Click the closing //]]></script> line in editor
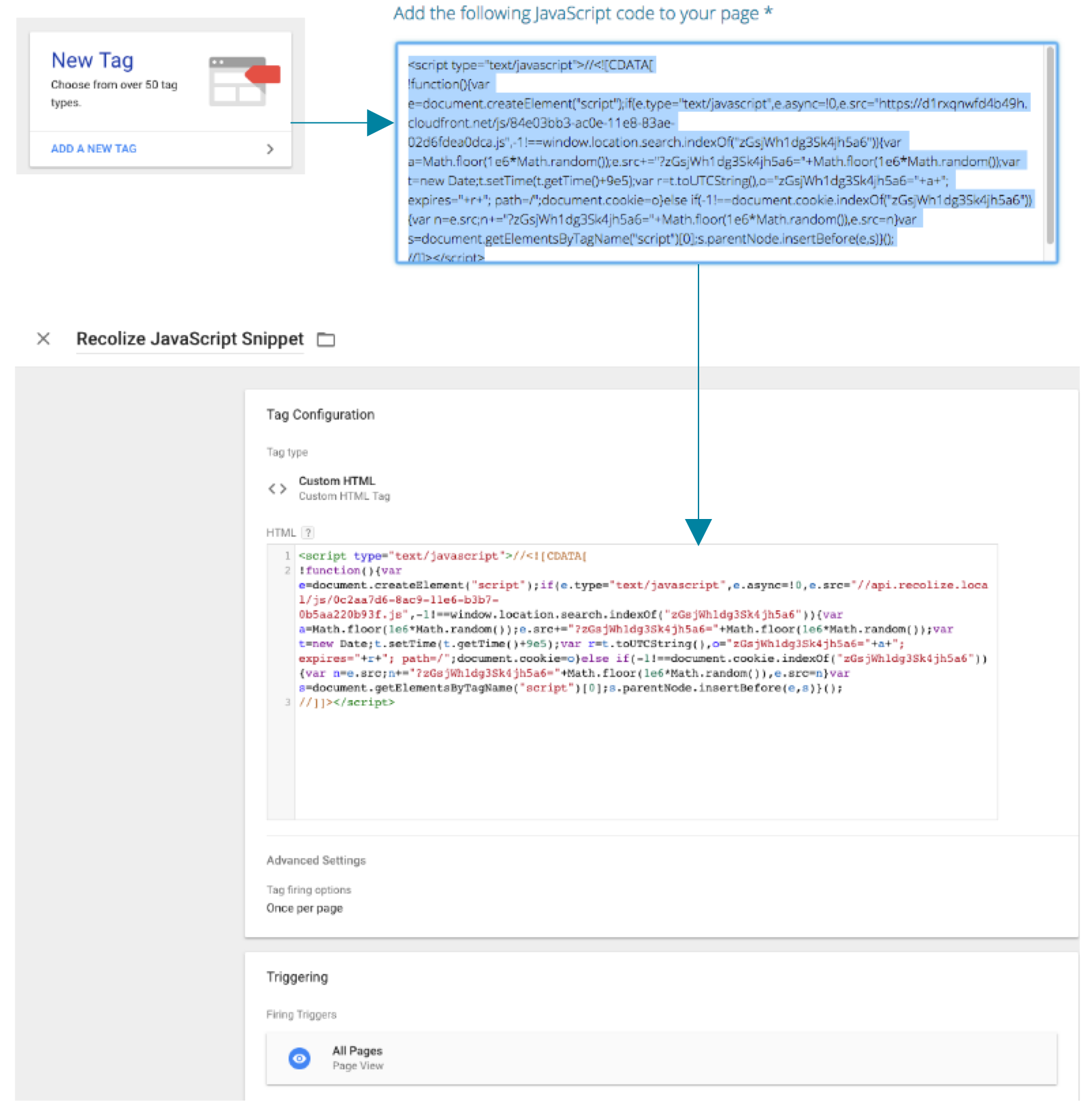1092x1117 pixels. 347,702
